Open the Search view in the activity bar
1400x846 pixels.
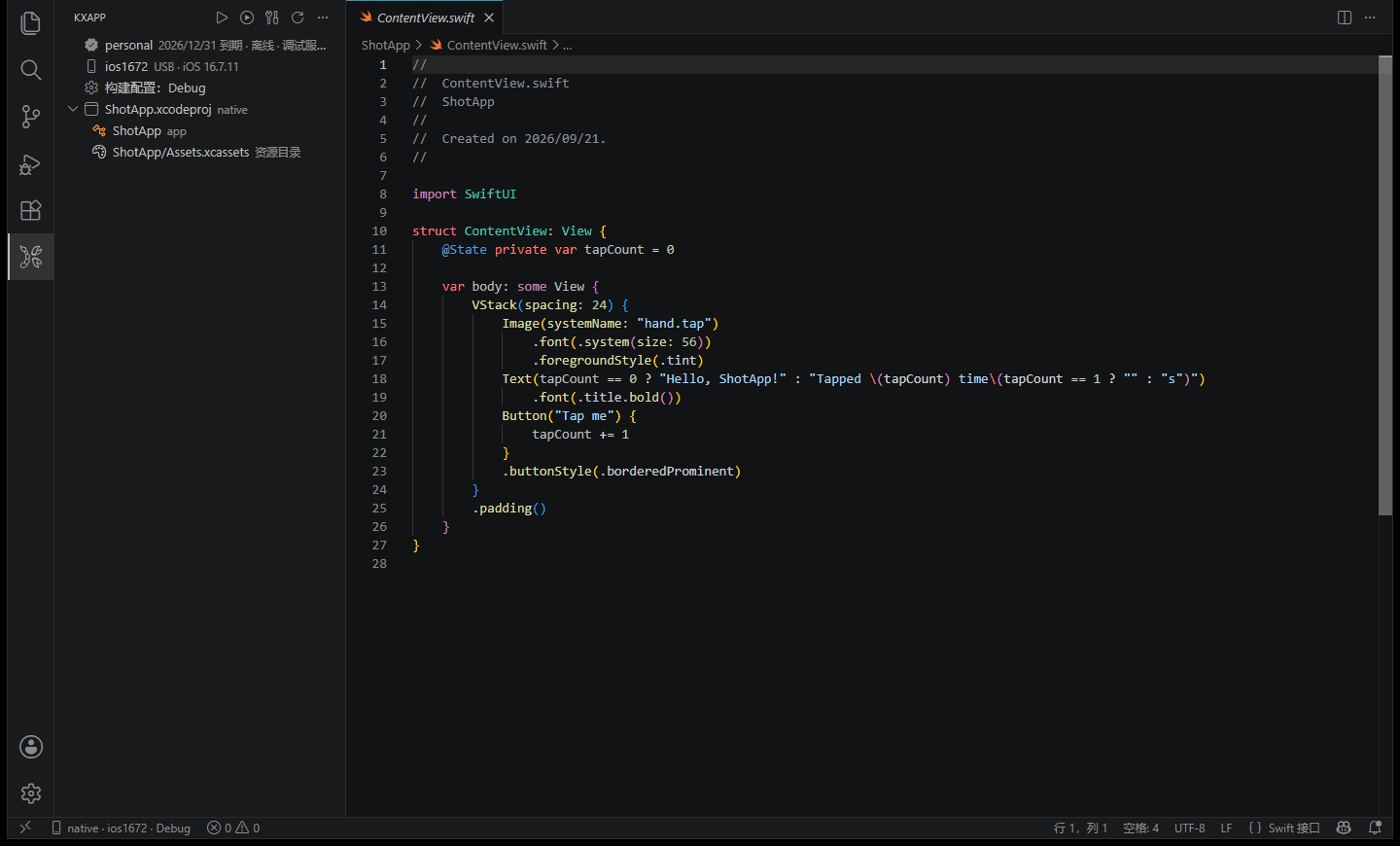click(x=31, y=70)
